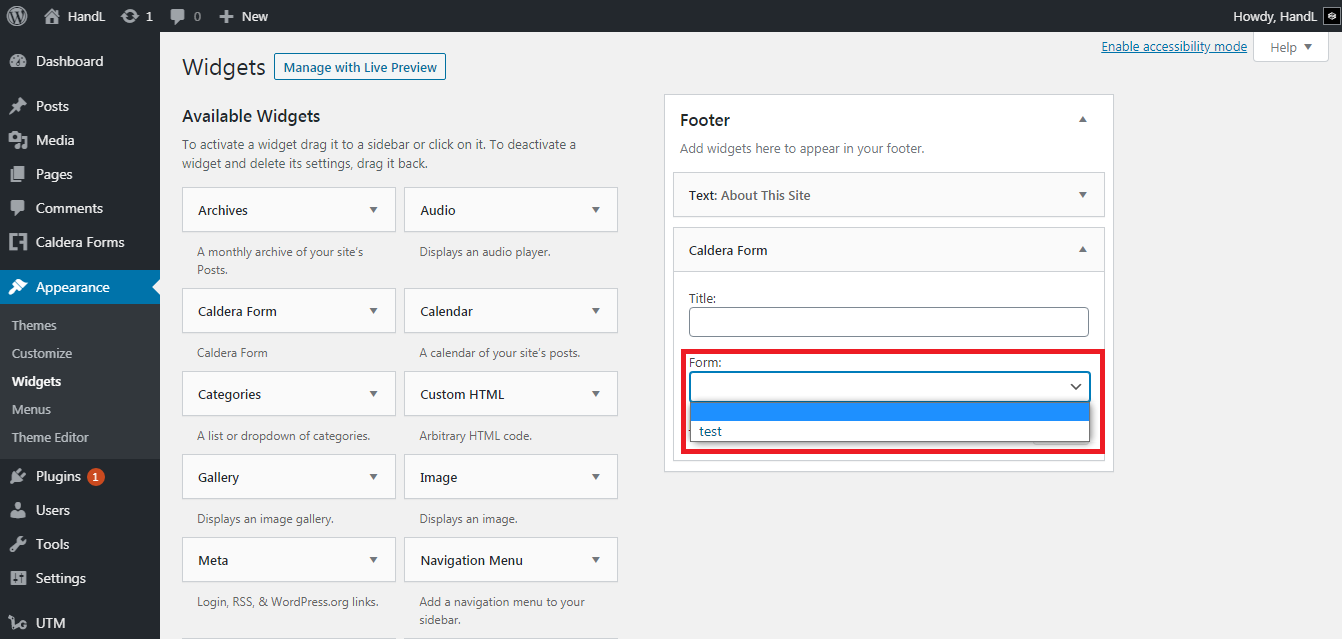
Task: Click Enable accessibility mode link
Action: tap(1174, 47)
